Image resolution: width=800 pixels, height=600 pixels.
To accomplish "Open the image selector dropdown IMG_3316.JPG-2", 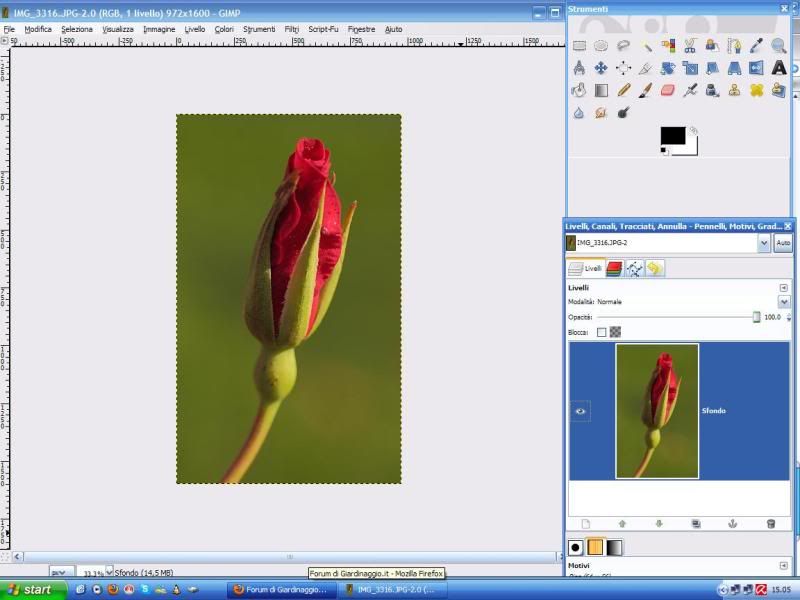I will pos(764,243).
